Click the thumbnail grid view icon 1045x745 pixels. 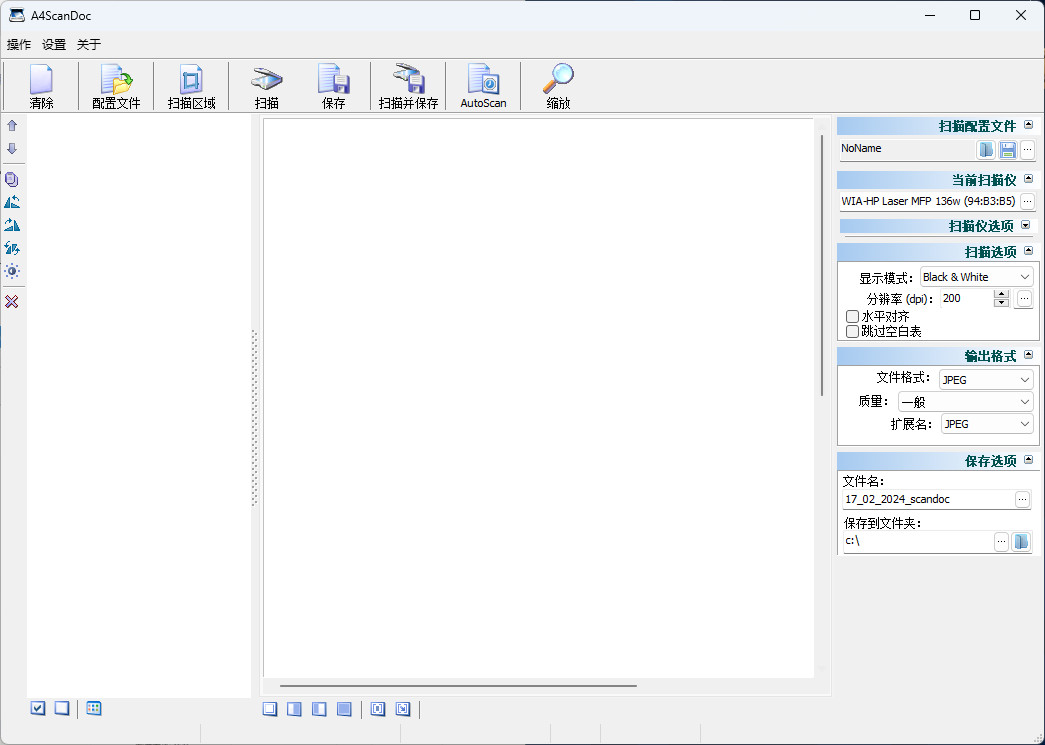tap(94, 708)
